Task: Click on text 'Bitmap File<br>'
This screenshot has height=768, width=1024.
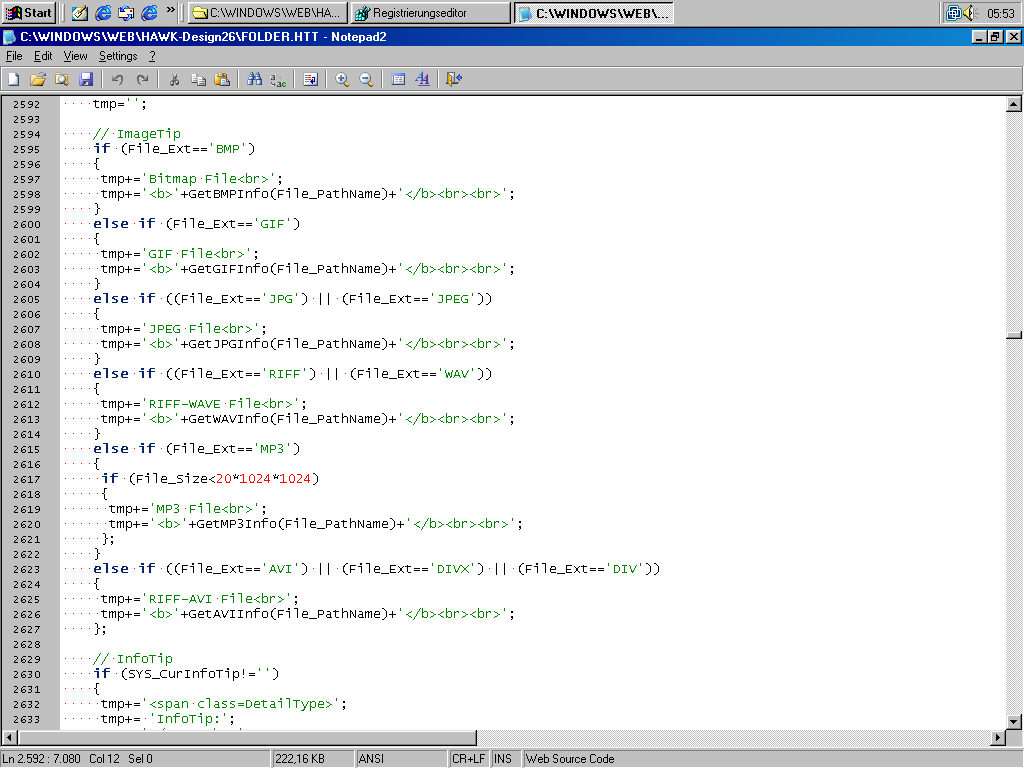Action: (x=209, y=179)
